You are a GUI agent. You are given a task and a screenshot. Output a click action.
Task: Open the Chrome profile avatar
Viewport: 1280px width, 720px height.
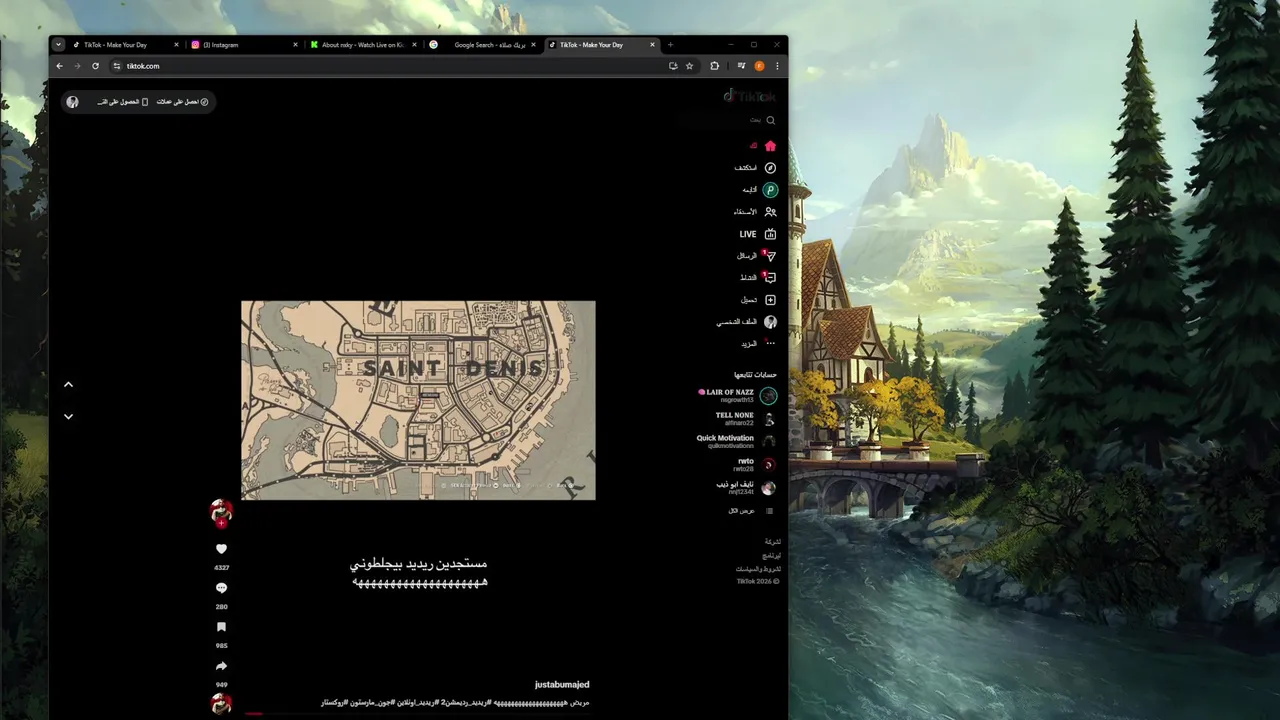tap(759, 66)
